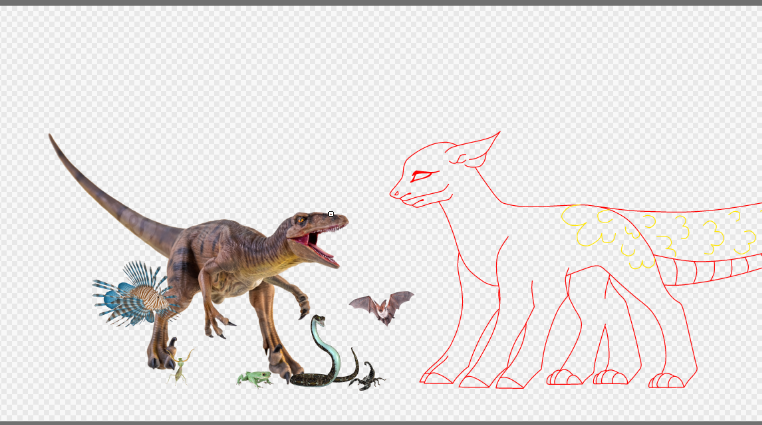The width and height of the screenshot is (762, 425).
Task: Click the small square handle above raptor's head
Action: pyautogui.click(x=331, y=214)
